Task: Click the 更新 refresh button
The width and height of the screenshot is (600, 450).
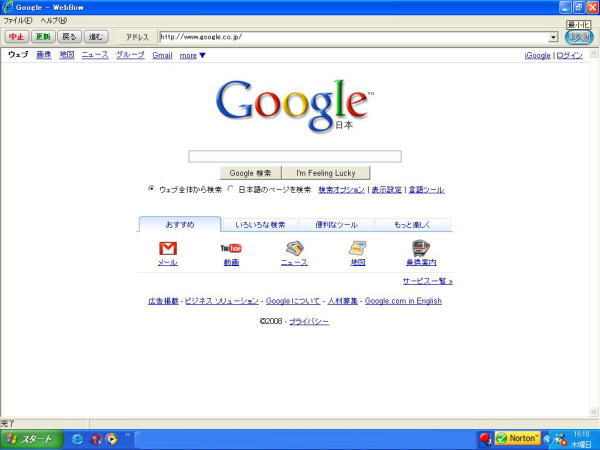Action: click(x=43, y=37)
